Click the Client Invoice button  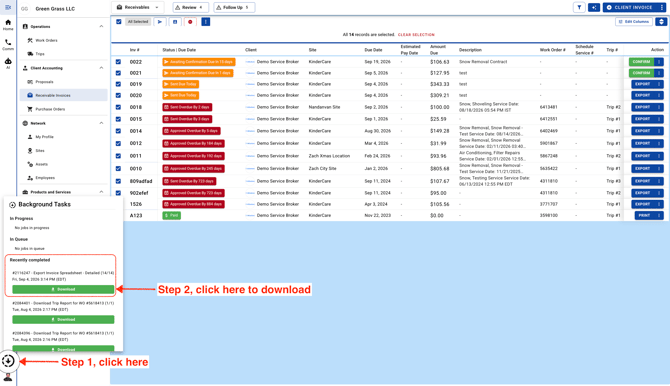pos(630,7)
